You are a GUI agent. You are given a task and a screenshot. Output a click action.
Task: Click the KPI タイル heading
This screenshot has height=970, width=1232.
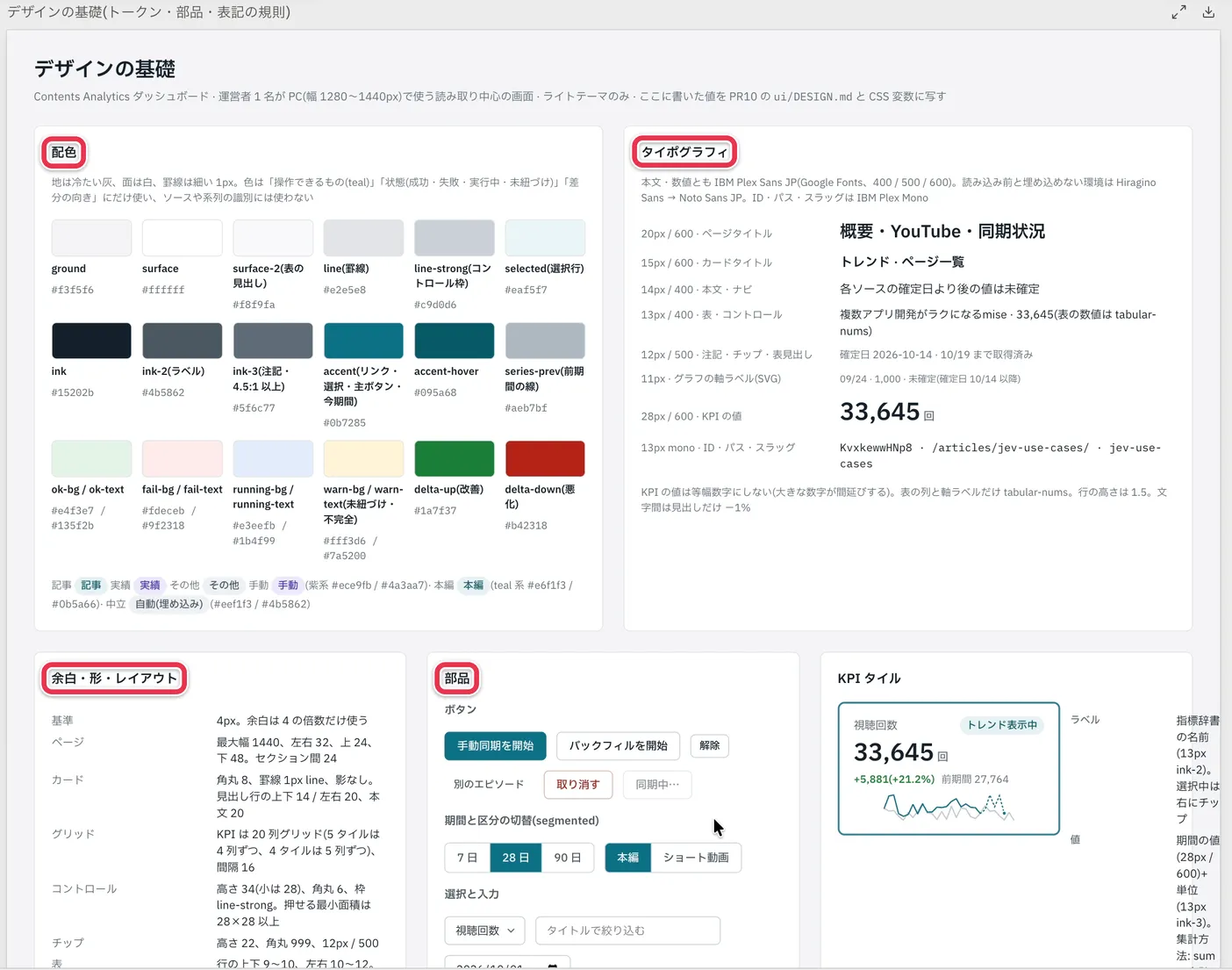point(869,679)
